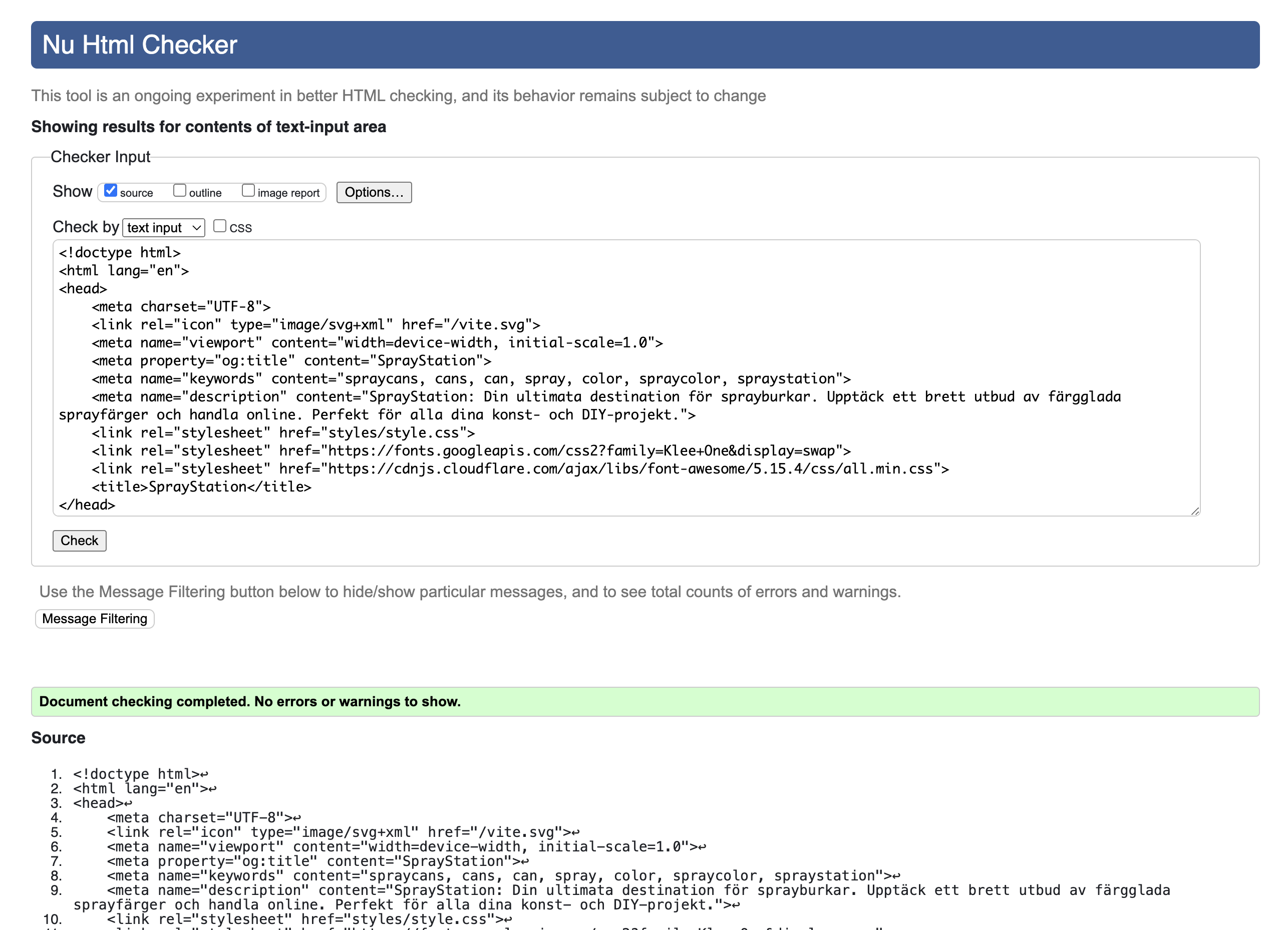Tick the css checkbox
This screenshot has width=1288, height=930.
[x=220, y=226]
